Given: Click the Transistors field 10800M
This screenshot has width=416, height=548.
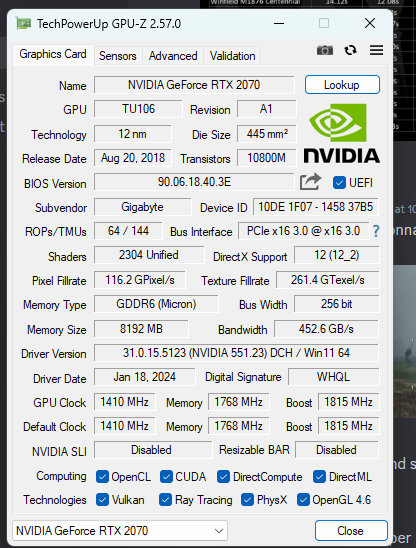Looking at the screenshot, I should tap(267, 158).
